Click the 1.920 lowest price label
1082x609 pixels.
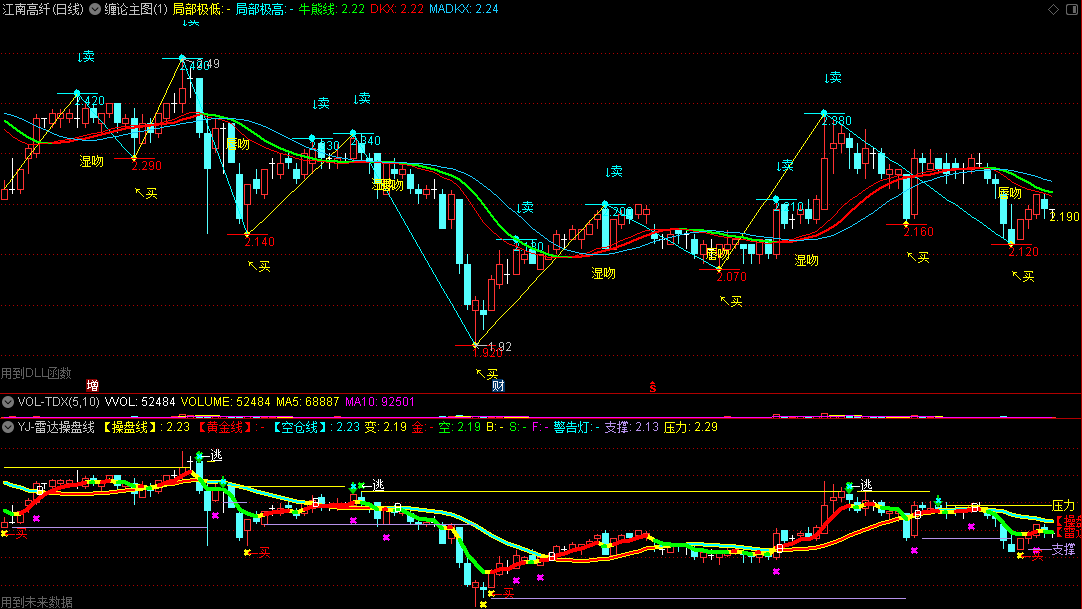(487, 353)
